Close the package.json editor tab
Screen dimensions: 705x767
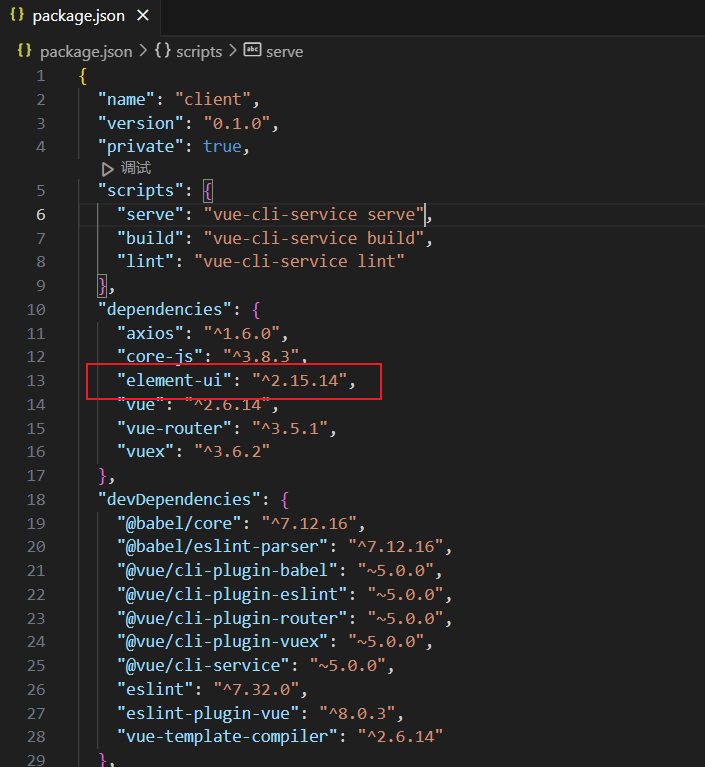tap(142, 17)
